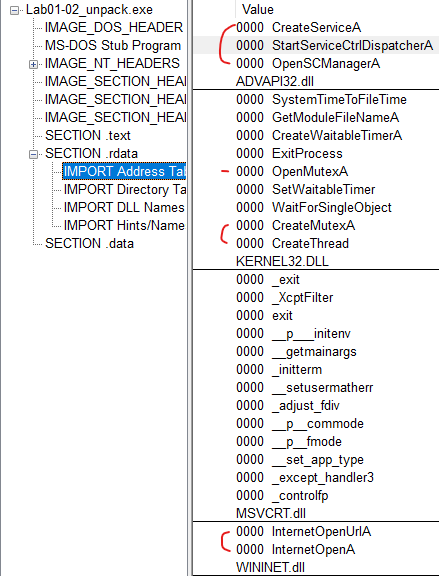Select the _exit import row
The image size is (439, 576).
[x=316, y=280]
